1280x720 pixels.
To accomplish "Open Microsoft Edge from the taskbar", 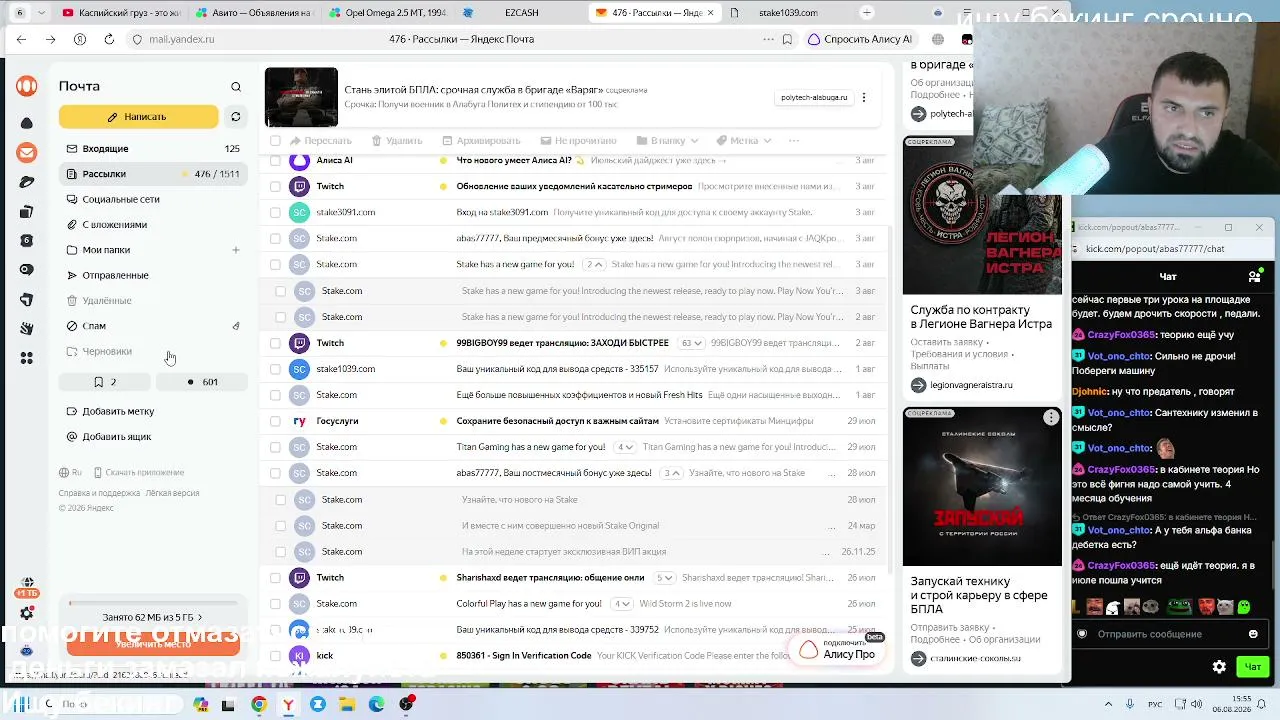I will [x=376, y=704].
